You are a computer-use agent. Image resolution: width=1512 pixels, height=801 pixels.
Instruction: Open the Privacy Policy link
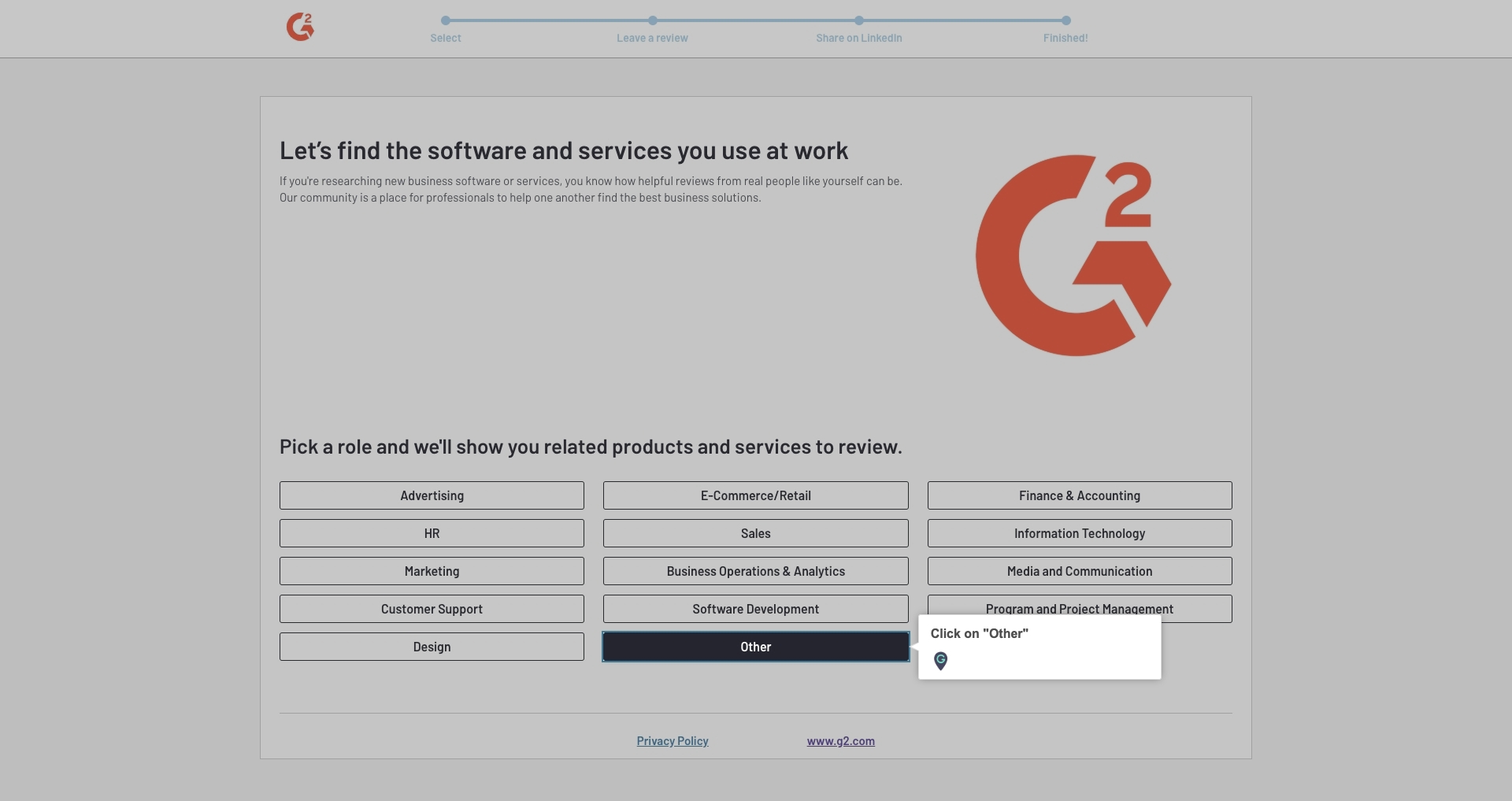tap(673, 741)
